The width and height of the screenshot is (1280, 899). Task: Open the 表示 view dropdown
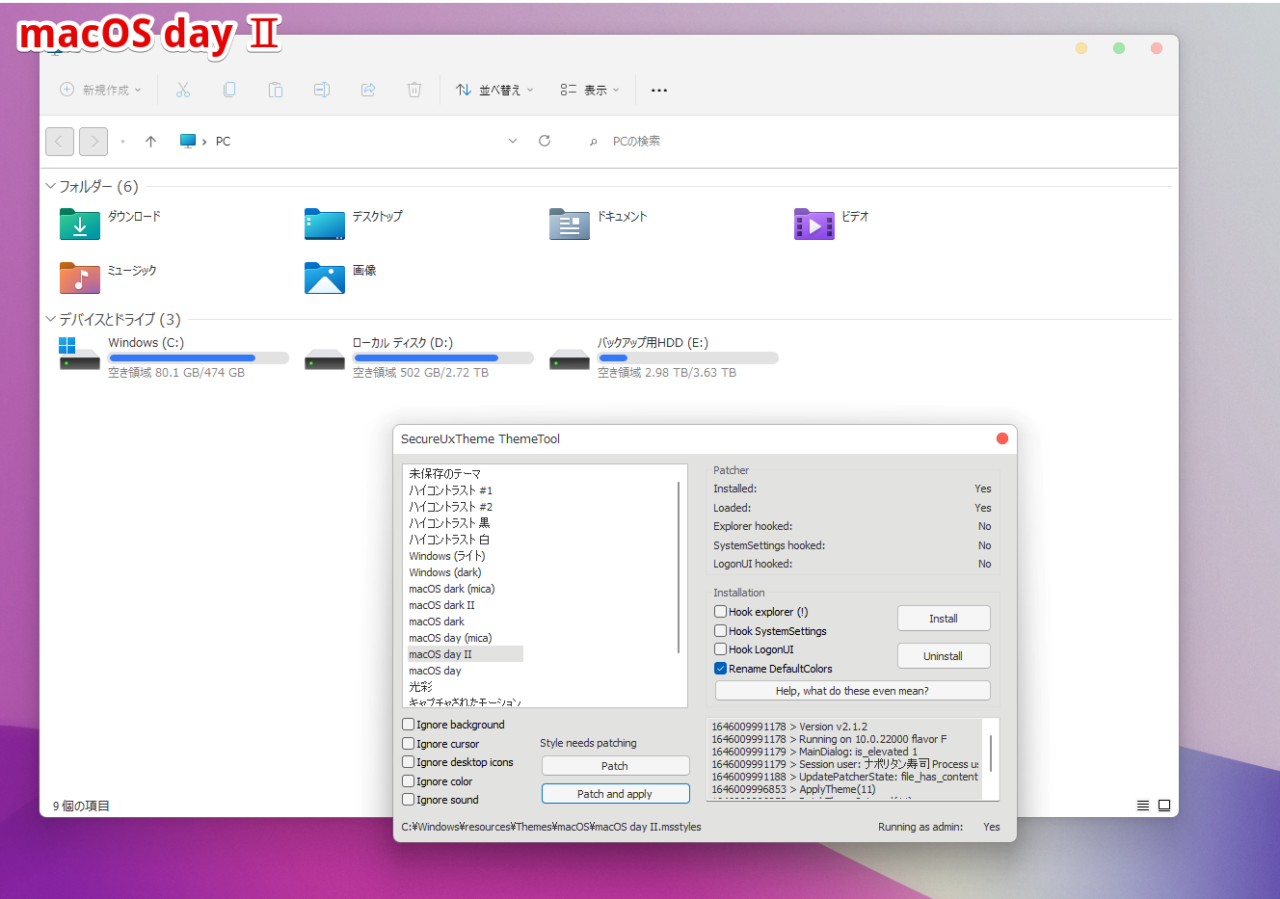(x=590, y=90)
